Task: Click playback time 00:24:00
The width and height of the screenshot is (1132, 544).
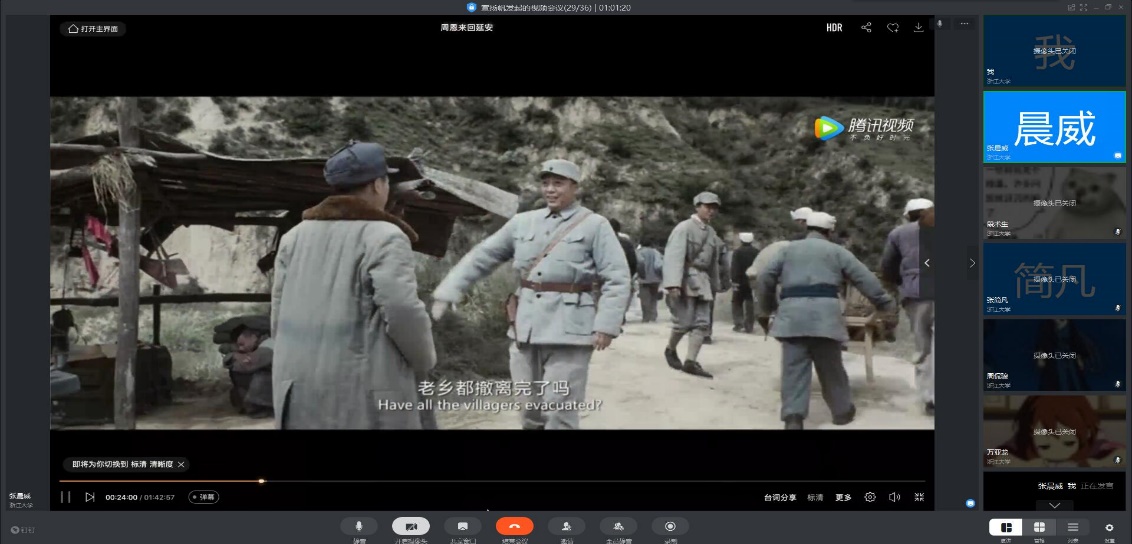Action: pyautogui.click(x=121, y=498)
